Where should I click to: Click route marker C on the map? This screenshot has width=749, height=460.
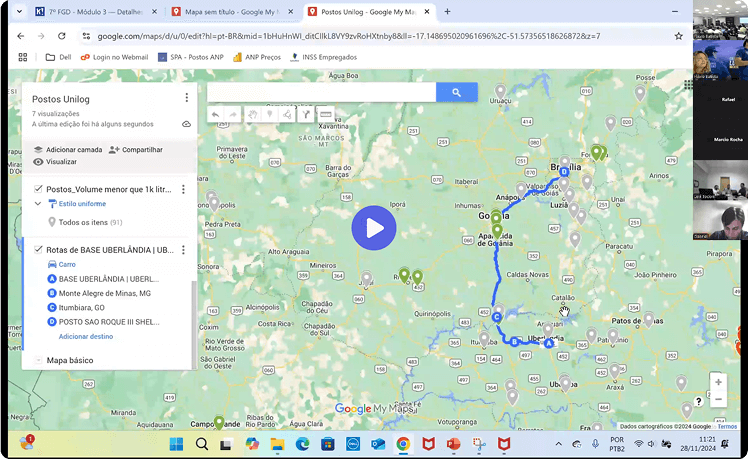[x=497, y=317]
